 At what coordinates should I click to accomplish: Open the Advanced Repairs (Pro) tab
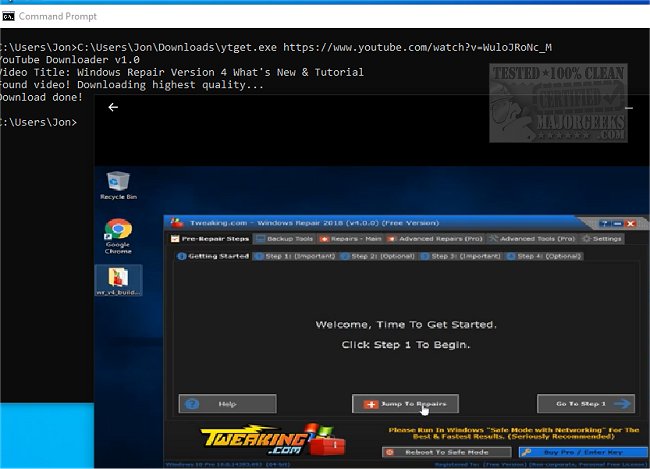click(x=435, y=239)
